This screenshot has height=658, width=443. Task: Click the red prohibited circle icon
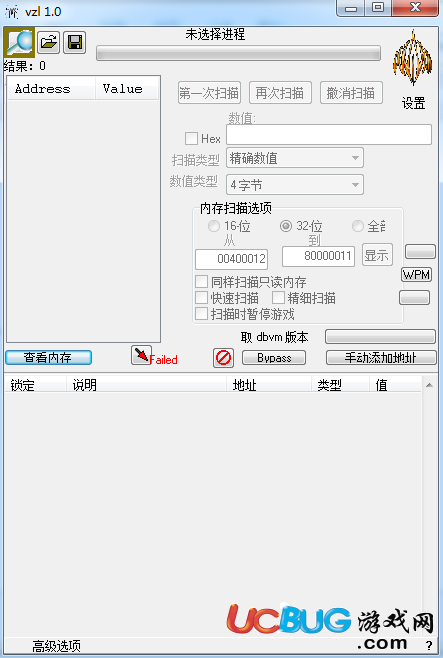pos(223,358)
